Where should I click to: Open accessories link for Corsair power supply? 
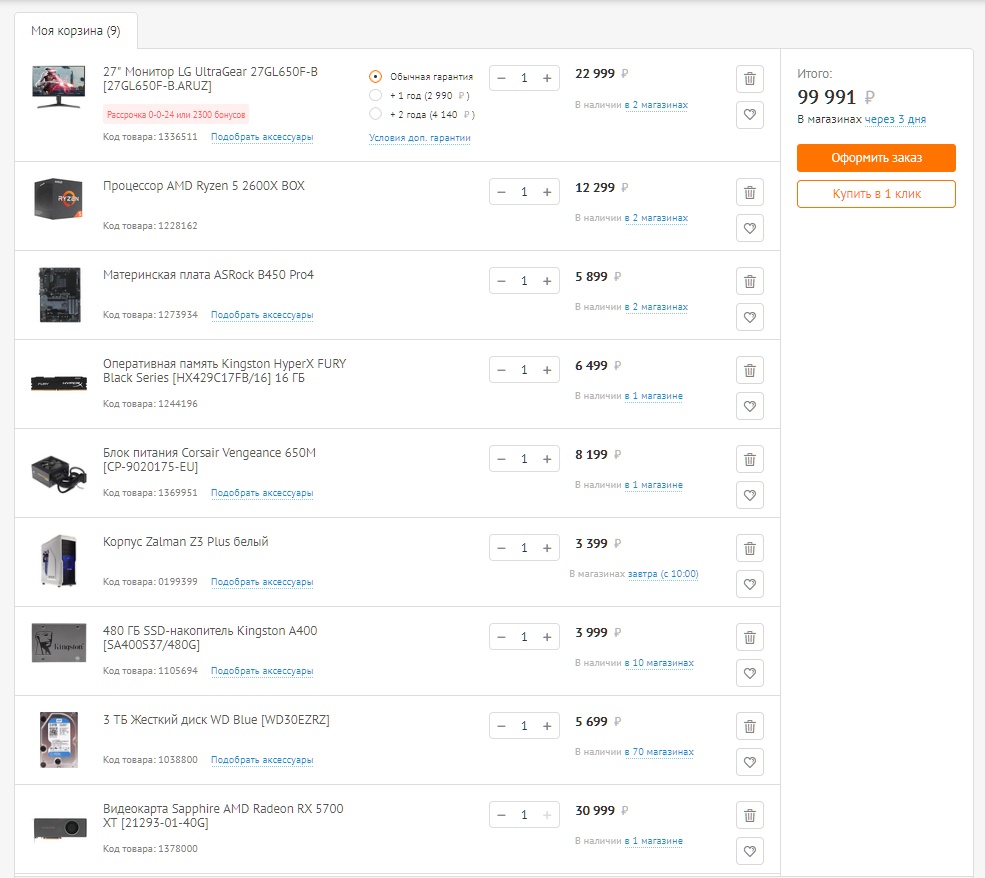262,493
